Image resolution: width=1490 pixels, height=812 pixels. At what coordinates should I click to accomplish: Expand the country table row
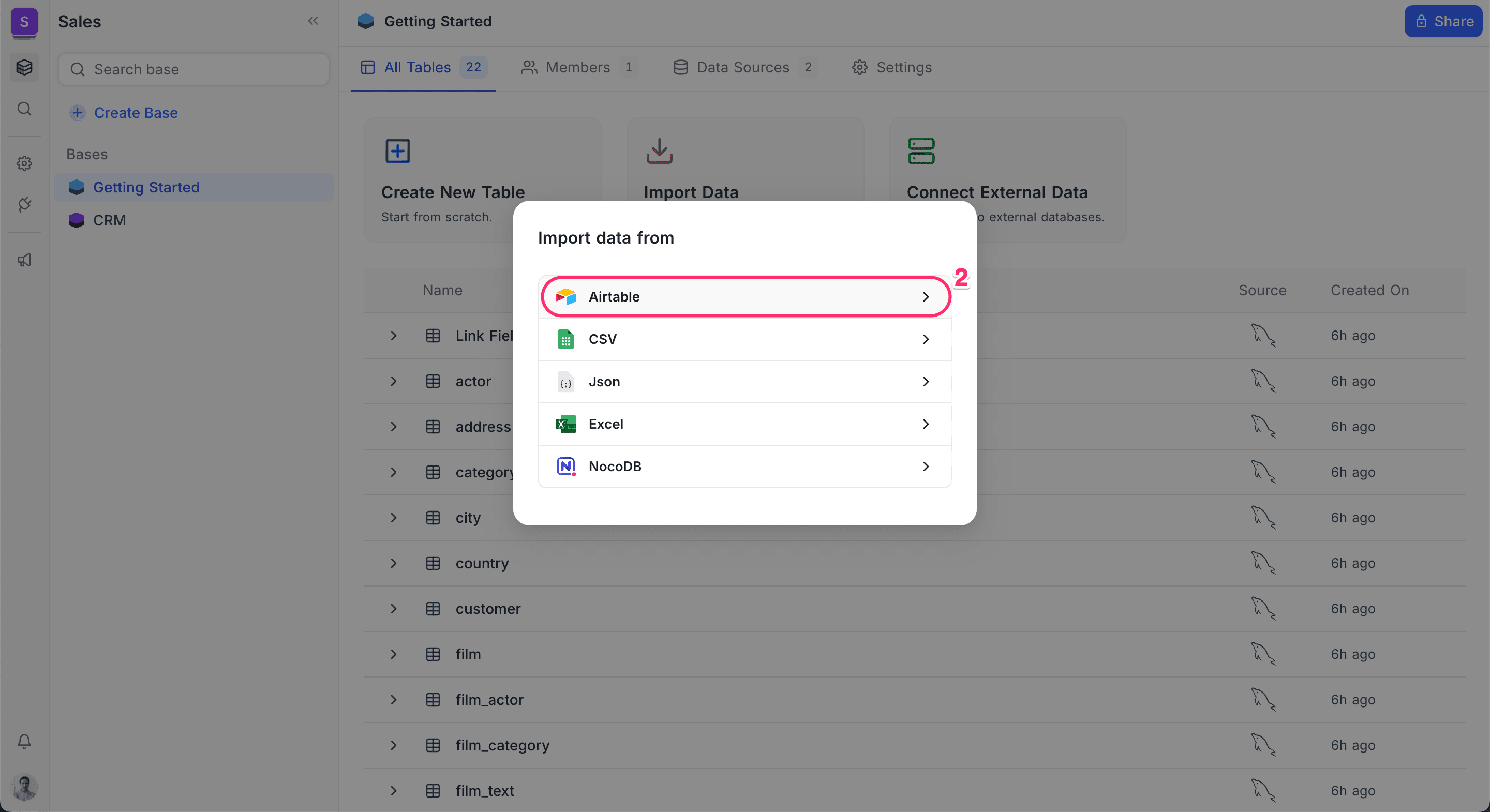coord(393,563)
